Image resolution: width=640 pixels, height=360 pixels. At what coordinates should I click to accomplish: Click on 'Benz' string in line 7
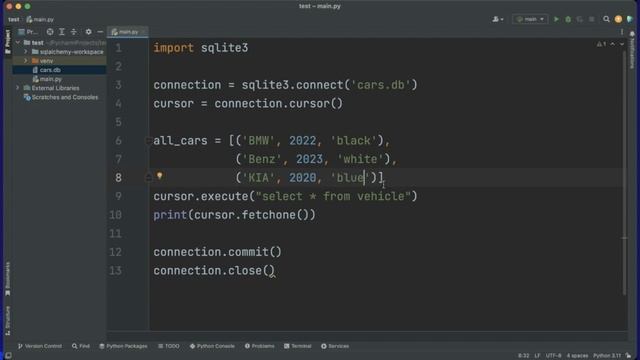point(262,159)
